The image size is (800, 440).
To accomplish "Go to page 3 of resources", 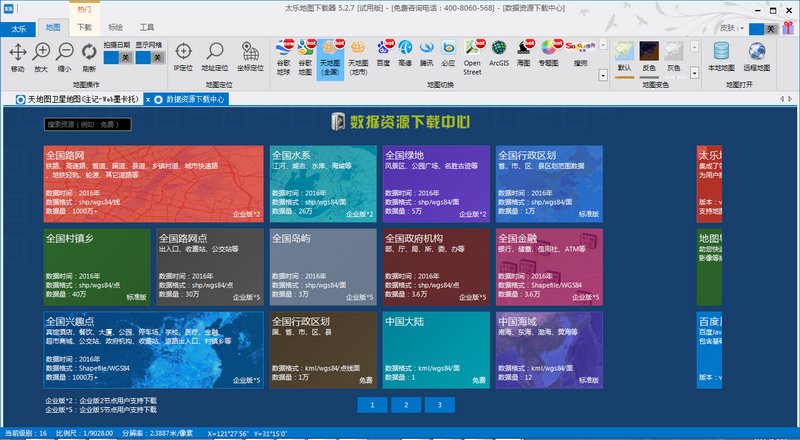I will [x=440, y=405].
